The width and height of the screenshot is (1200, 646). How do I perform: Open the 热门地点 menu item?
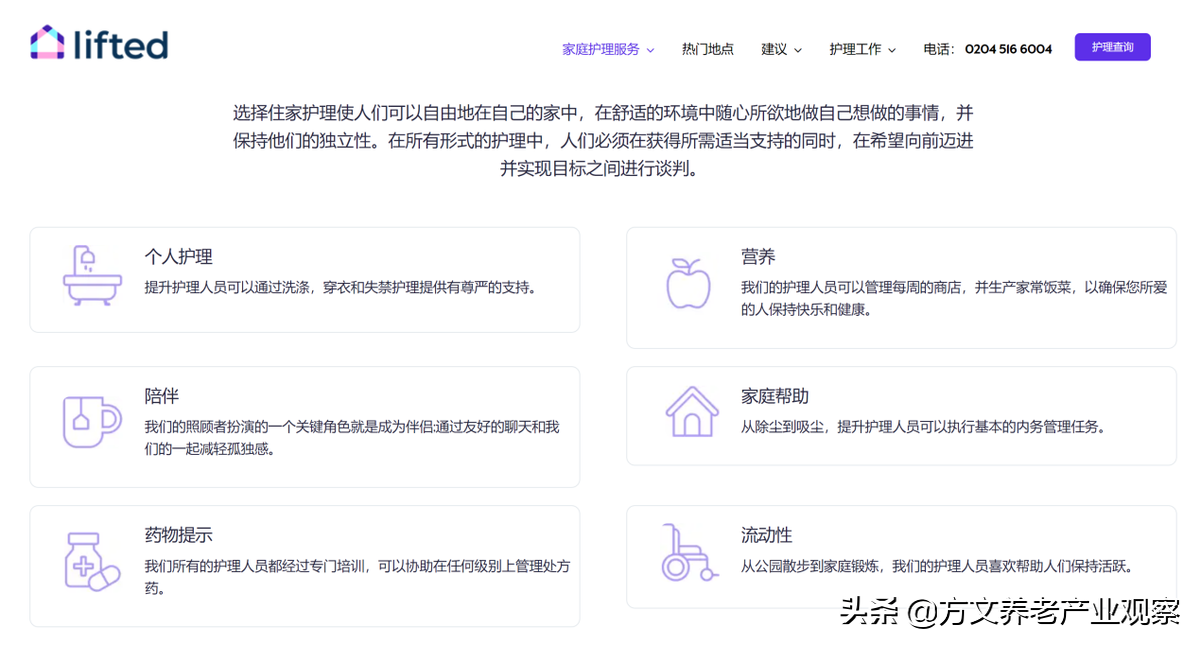pos(707,48)
